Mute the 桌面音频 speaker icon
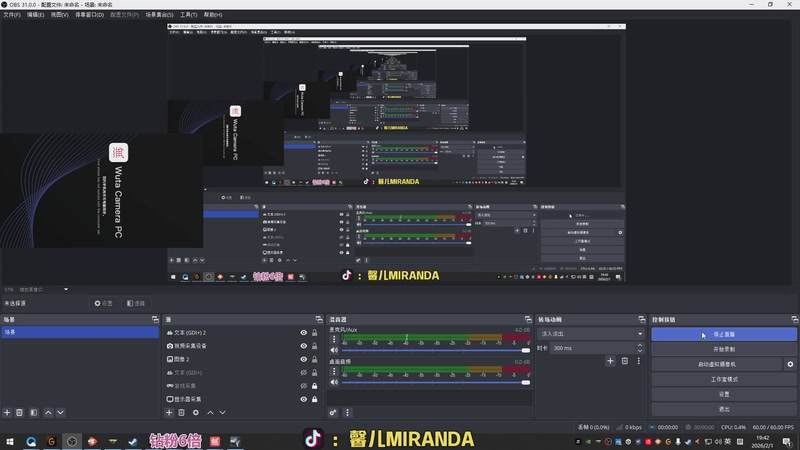Image resolution: width=800 pixels, height=450 pixels. point(334,382)
